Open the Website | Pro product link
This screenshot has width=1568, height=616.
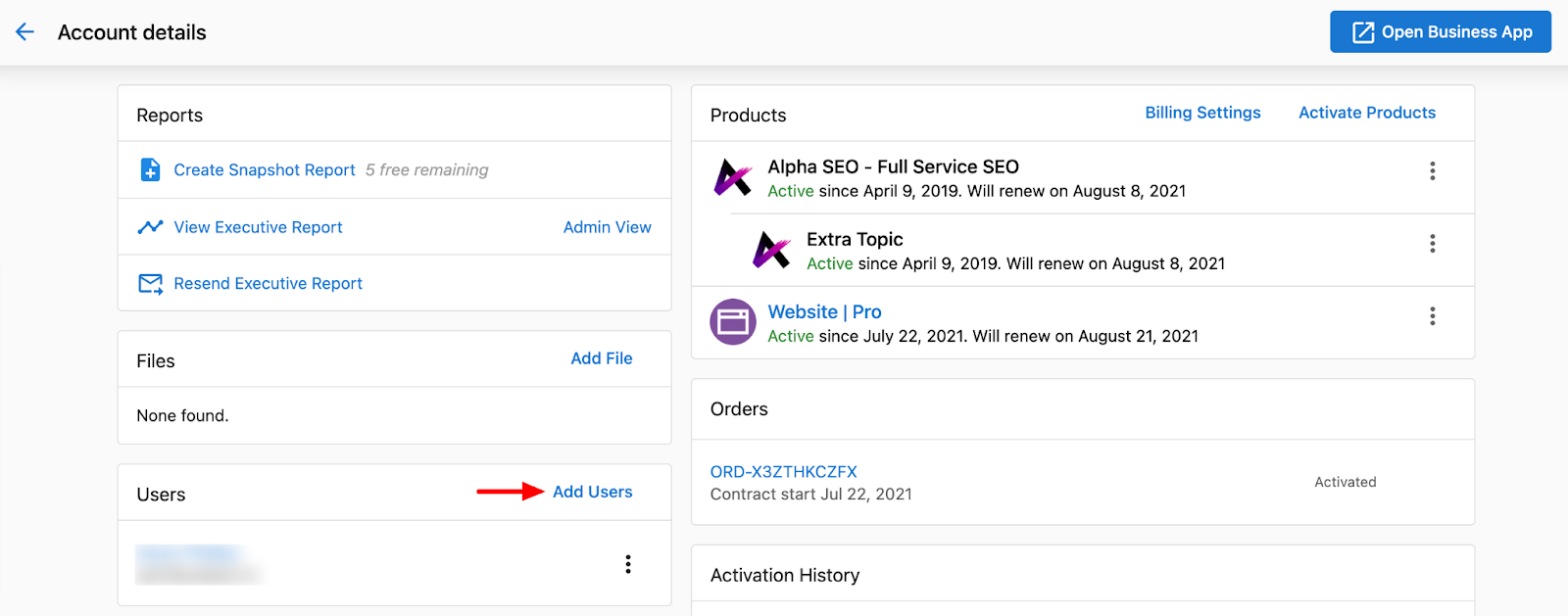click(824, 312)
